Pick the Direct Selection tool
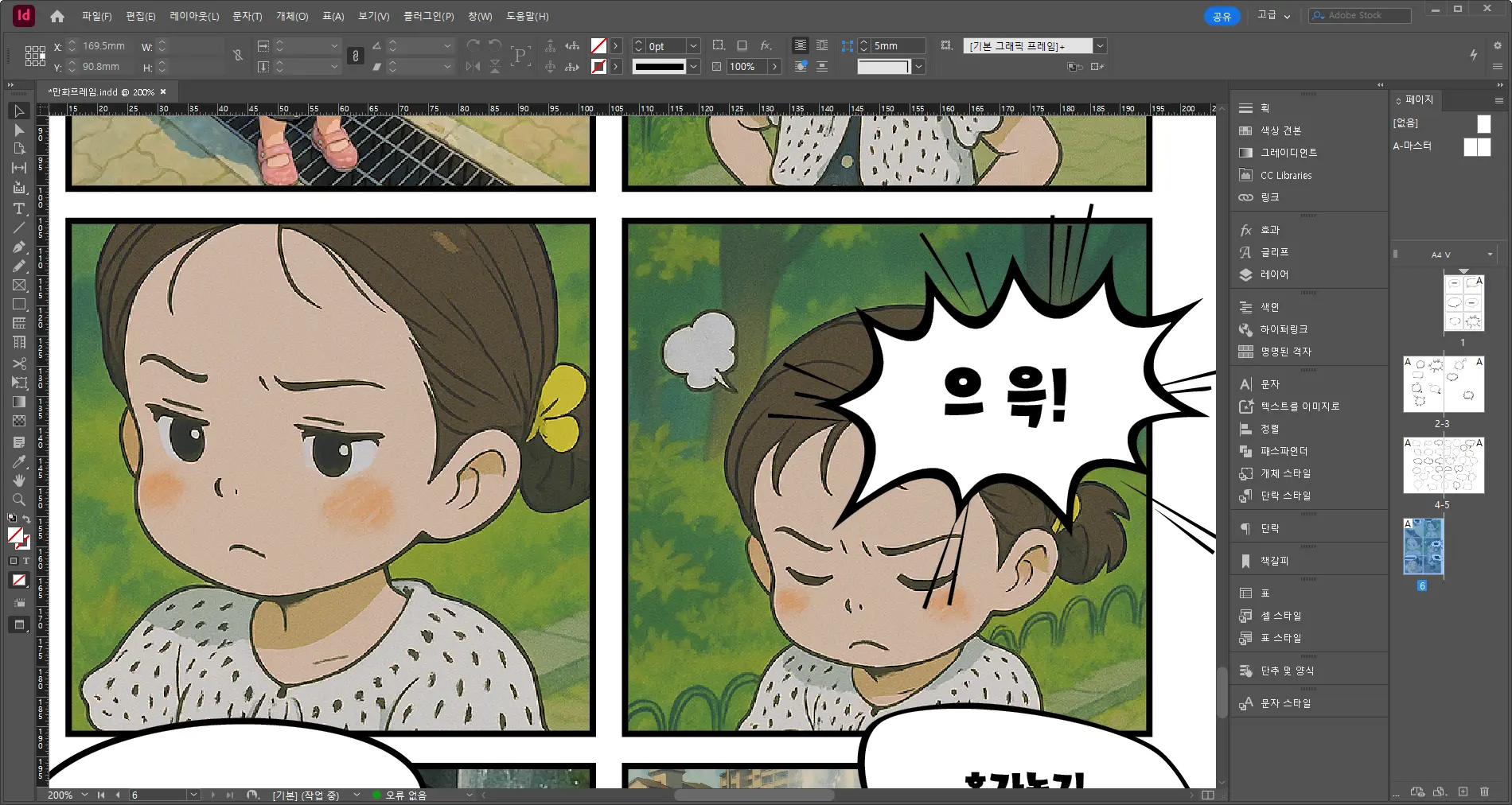1512x805 pixels. (x=19, y=130)
